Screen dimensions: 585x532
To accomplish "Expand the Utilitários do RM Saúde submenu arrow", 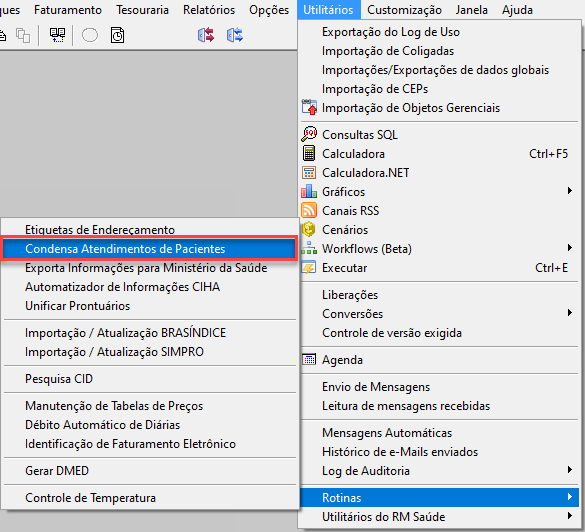I will [x=569, y=516].
